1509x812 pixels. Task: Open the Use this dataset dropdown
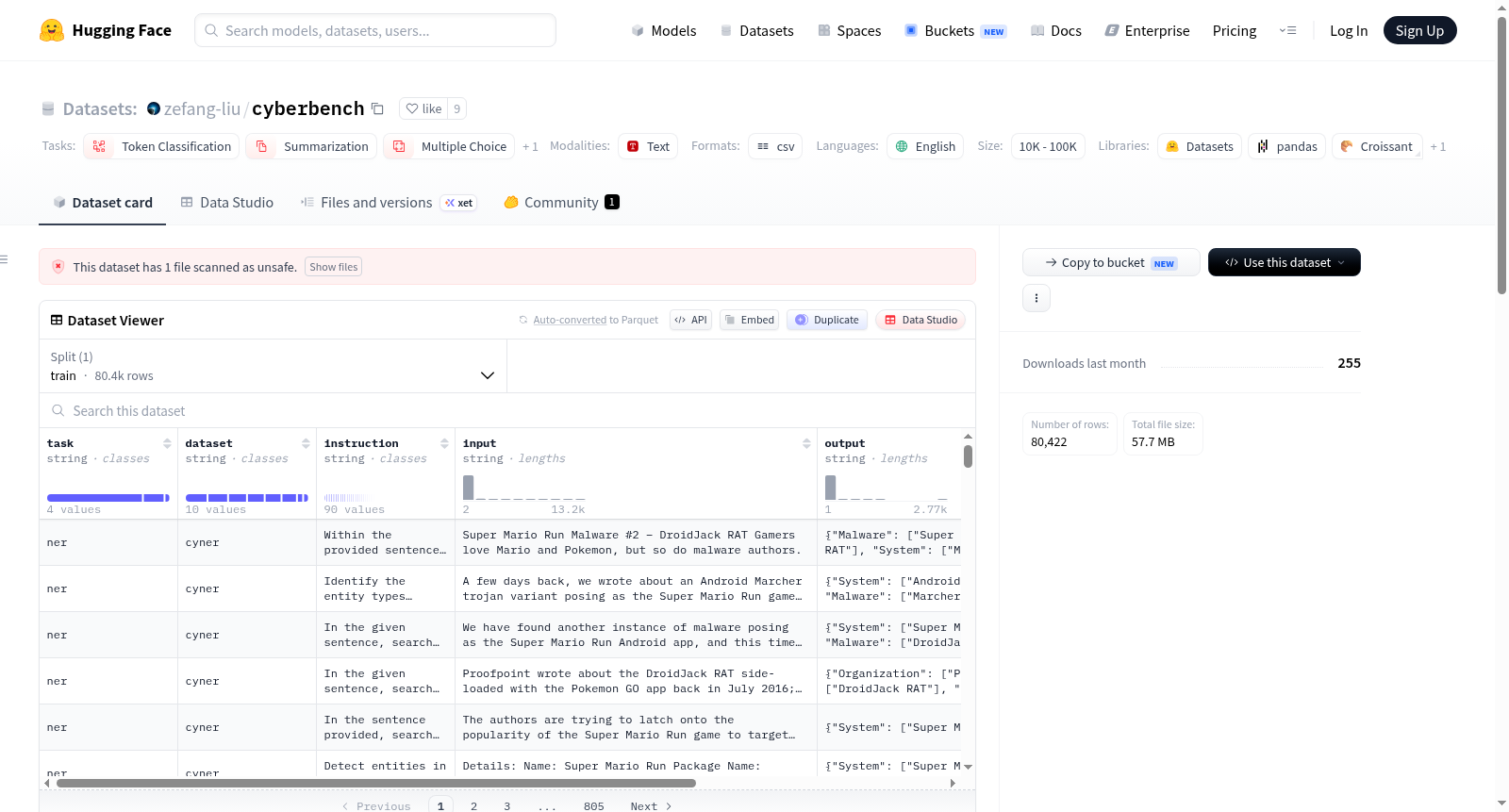pyautogui.click(x=1285, y=262)
